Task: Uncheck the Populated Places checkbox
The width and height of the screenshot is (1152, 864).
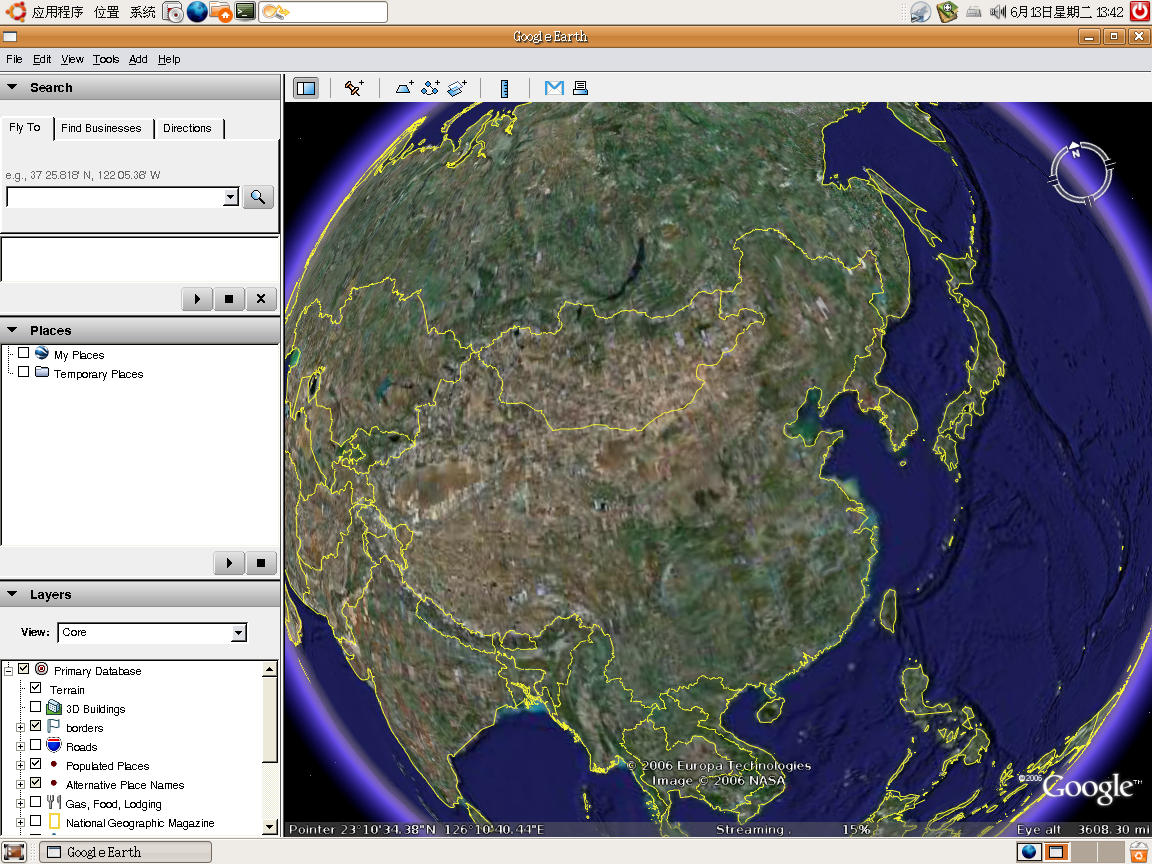Action: (35, 764)
